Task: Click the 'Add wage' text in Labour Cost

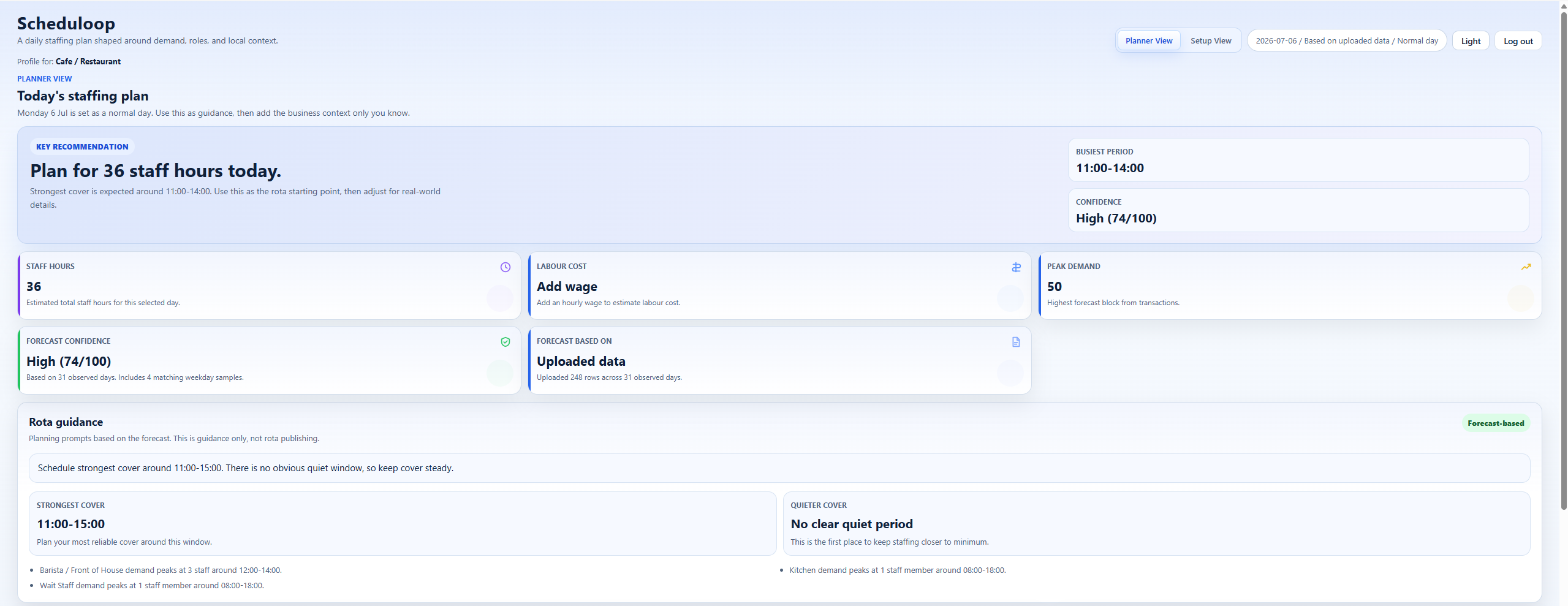Action: tap(567, 286)
